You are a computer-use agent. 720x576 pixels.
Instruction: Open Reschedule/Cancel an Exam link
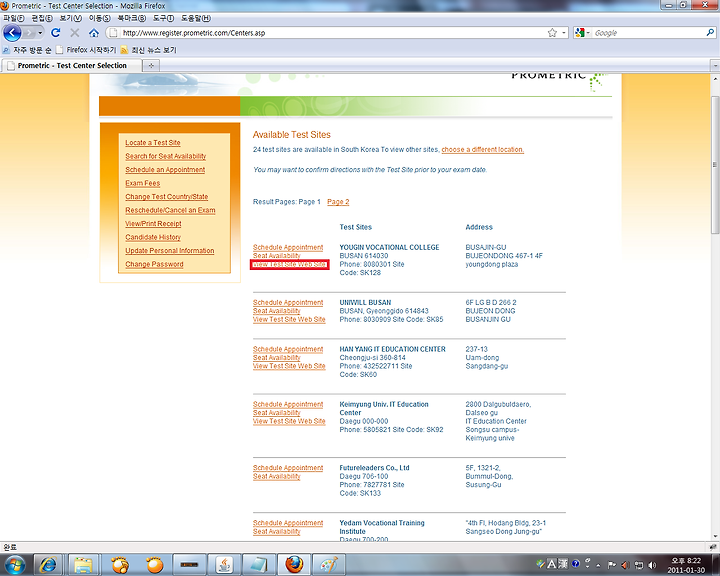click(170, 210)
